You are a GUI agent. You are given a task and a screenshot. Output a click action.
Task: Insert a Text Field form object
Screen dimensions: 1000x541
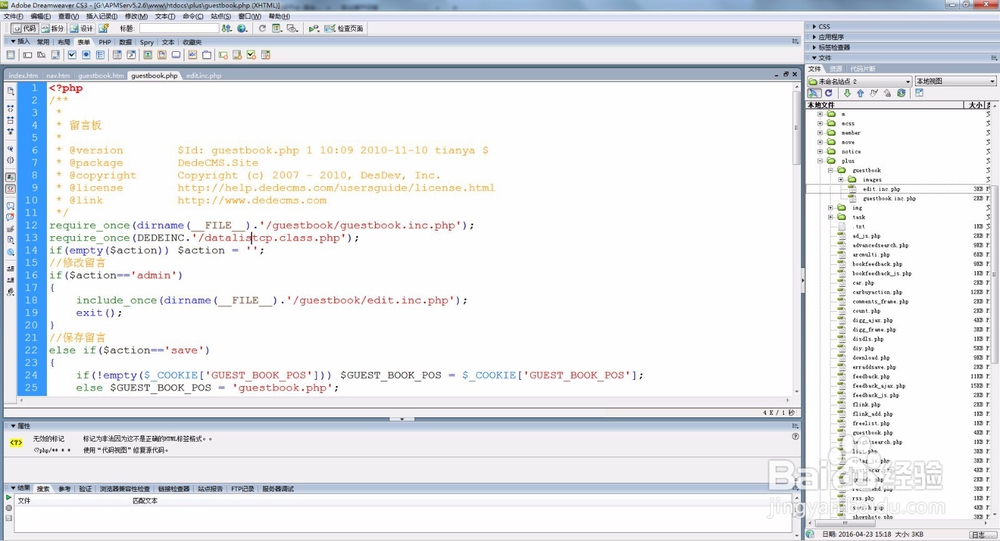click(27, 56)
